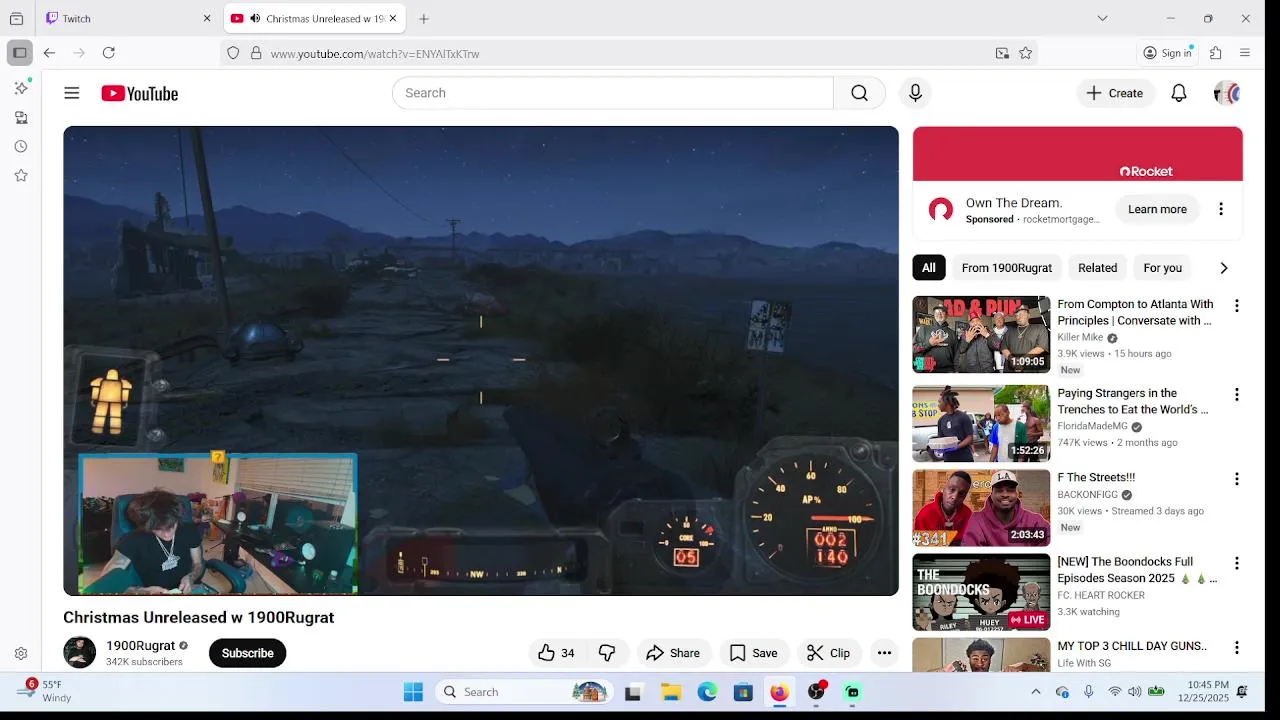Save video to a playlist

pyautogui.click(x=754, y=653)
